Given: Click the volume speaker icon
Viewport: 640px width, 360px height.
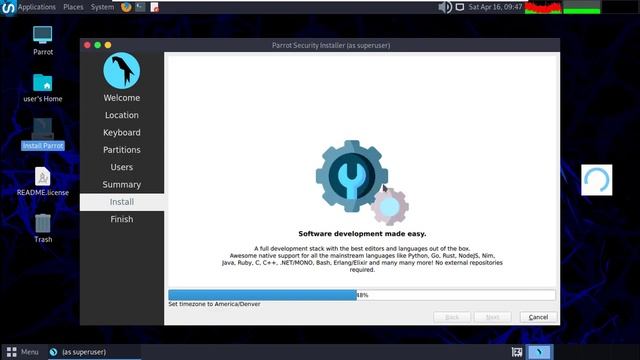Looking at the screenshot, I should coord(445,7).
